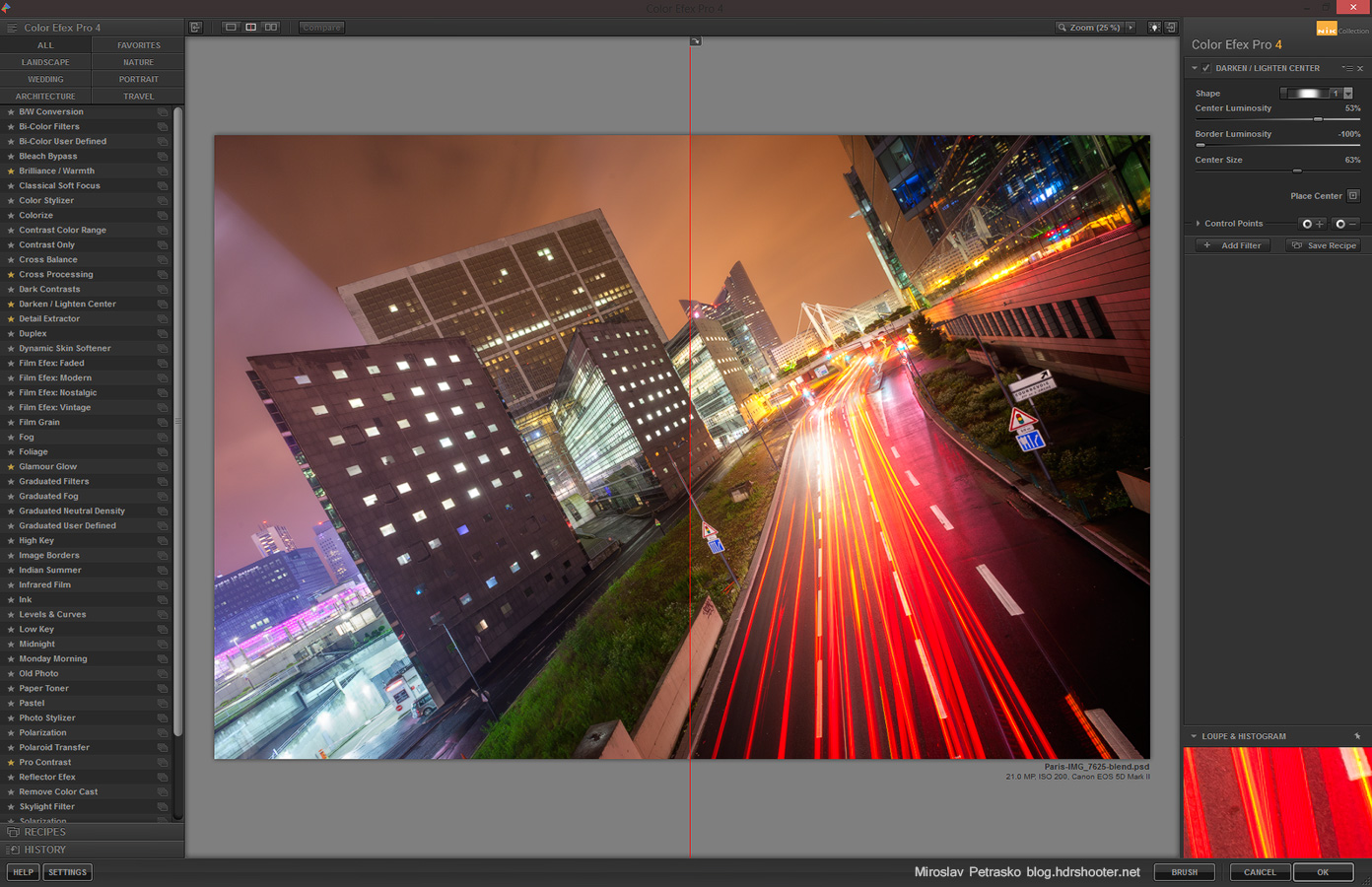This screenshot has width=1372, height=887.
Task: Open presets icon for Old Photo
Action: pyautogui.click(x=163, y=674)
